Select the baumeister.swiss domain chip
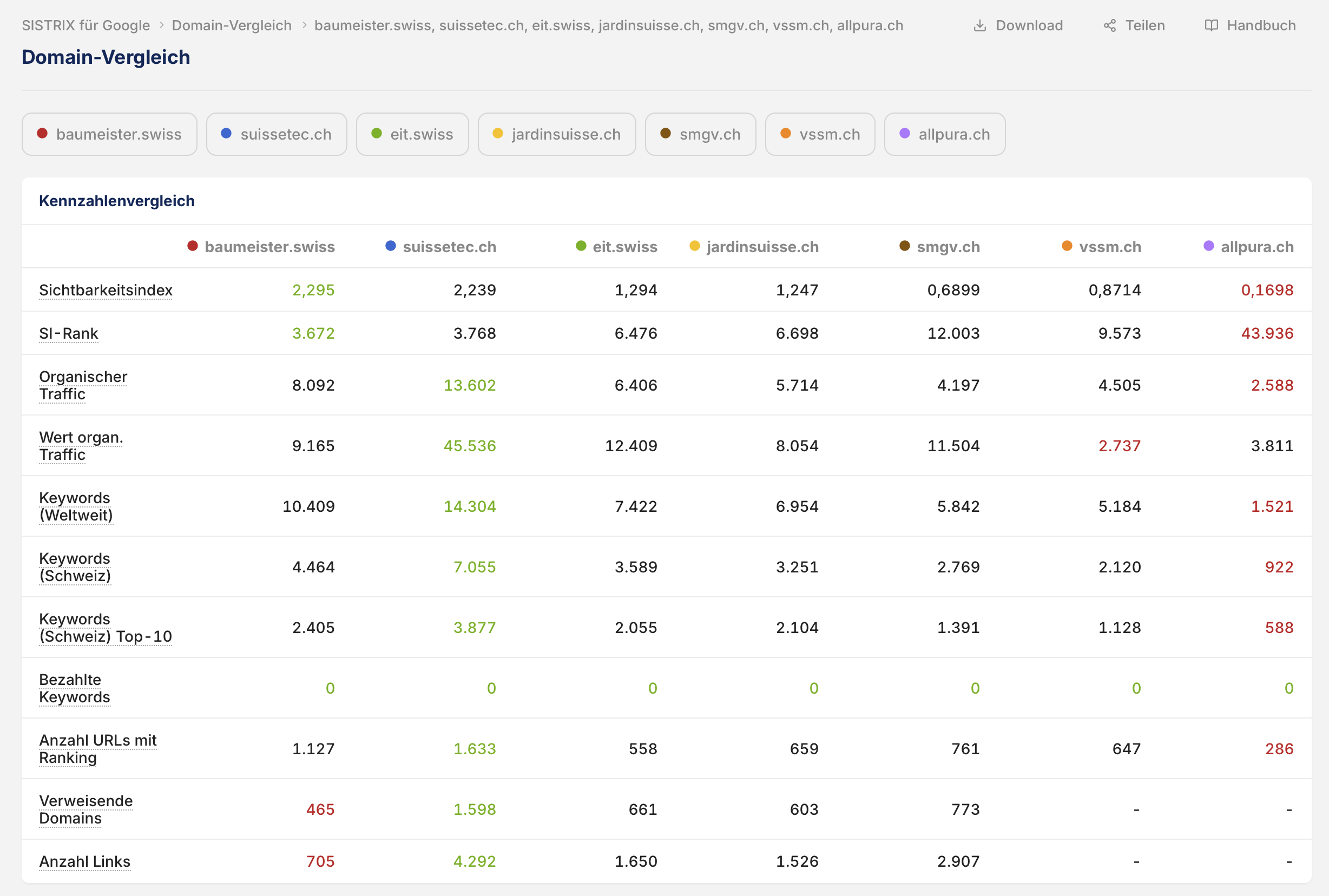Viewport: 1329px width, 896px height. tap(110, 134)
